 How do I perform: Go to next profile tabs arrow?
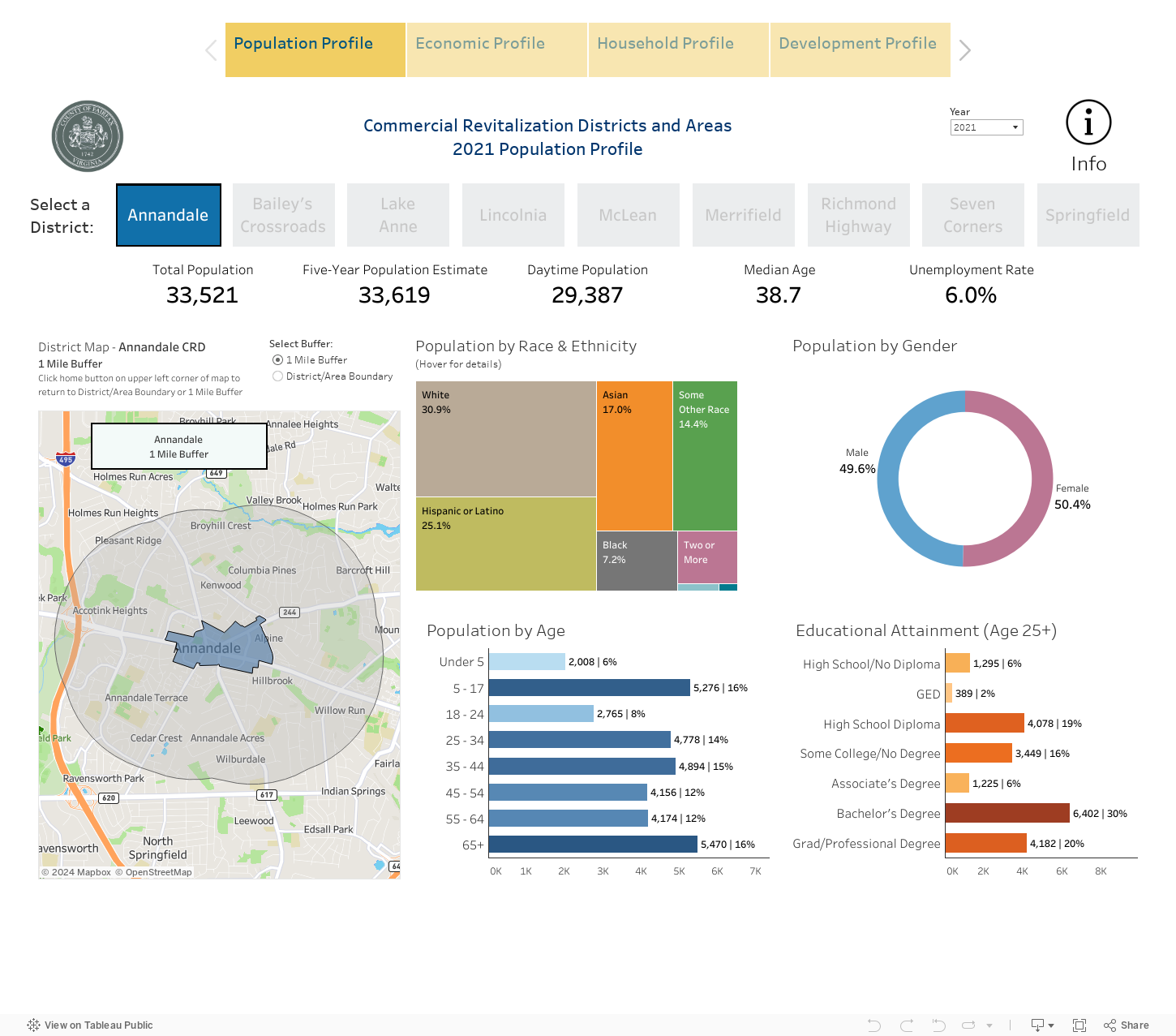click(964, 50)
